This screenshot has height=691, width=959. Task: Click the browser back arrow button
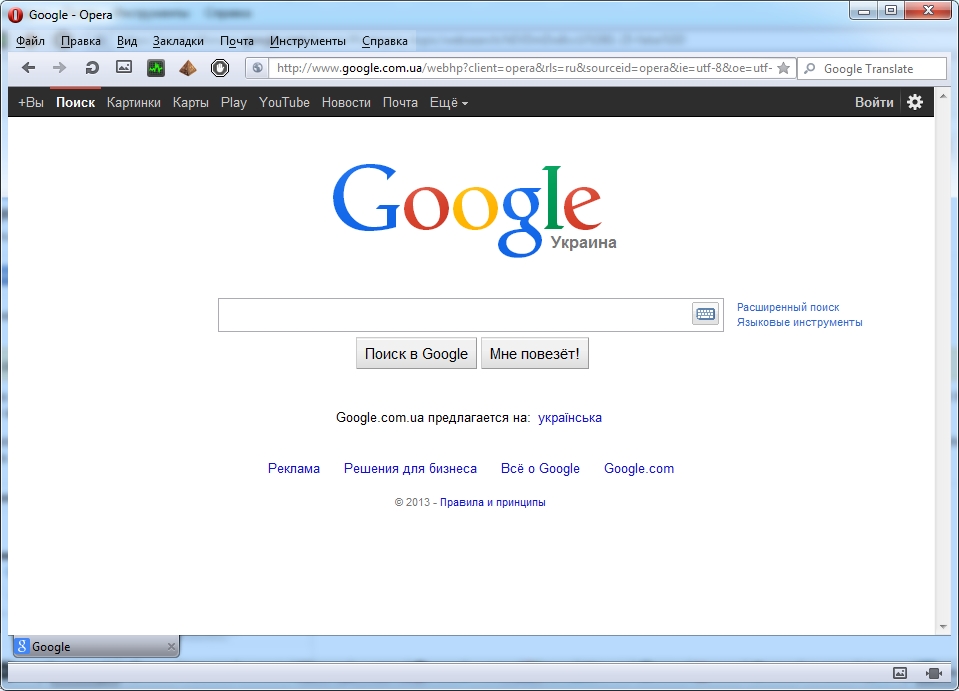(x=28, y=68)
